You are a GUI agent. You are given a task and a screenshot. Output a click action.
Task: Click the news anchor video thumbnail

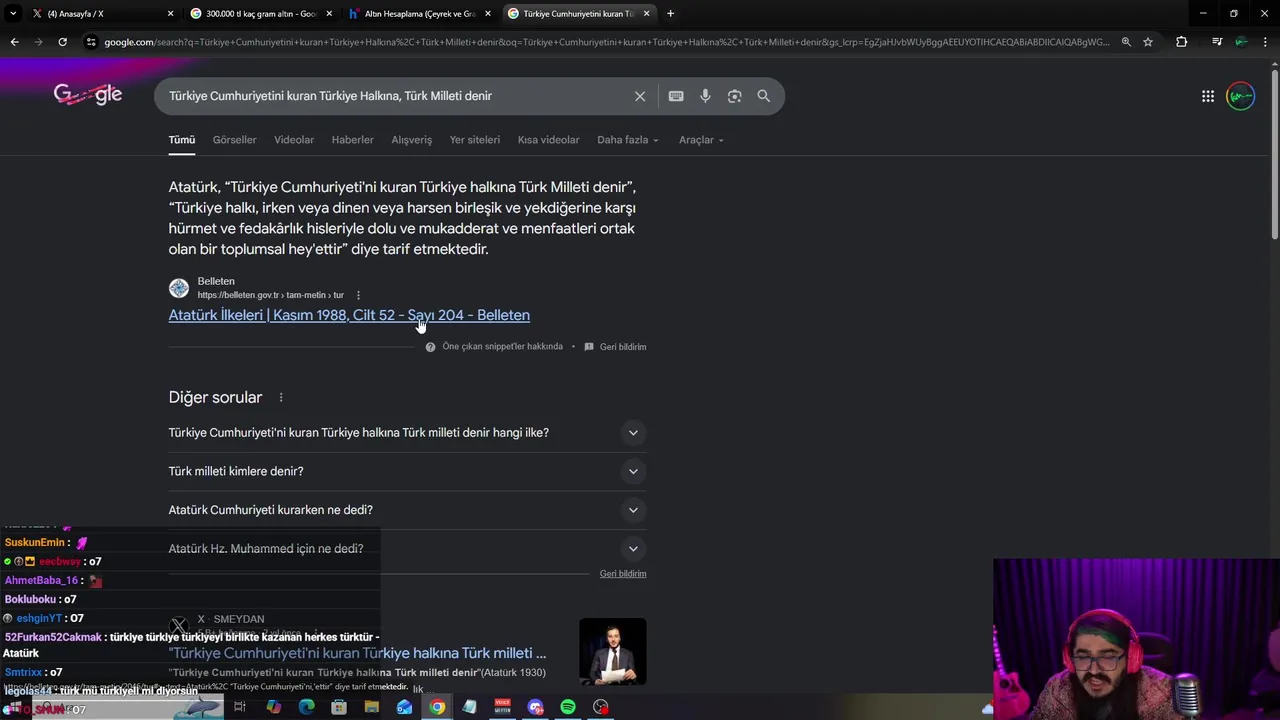613,651
